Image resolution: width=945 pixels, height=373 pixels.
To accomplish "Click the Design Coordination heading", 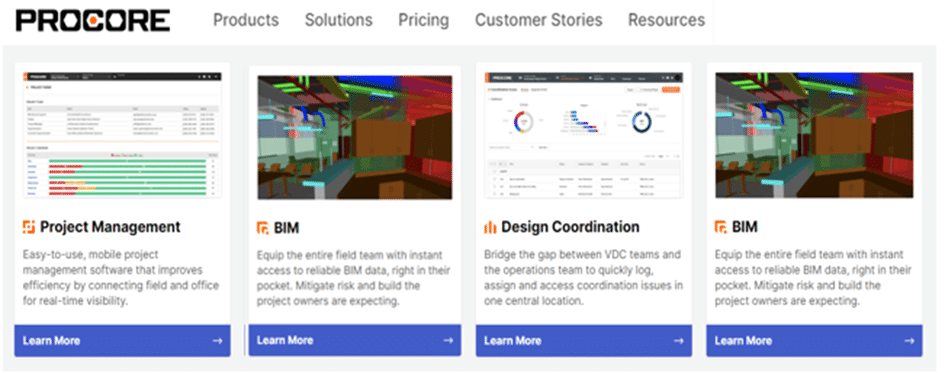I will [570, 227].
